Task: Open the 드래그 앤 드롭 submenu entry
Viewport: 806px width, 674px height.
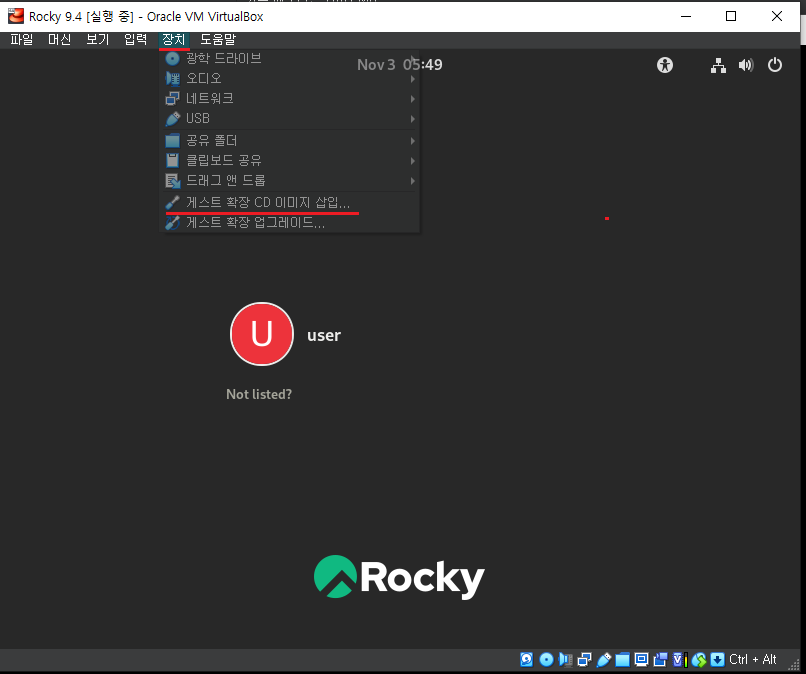Action: (x=290, y=181)
